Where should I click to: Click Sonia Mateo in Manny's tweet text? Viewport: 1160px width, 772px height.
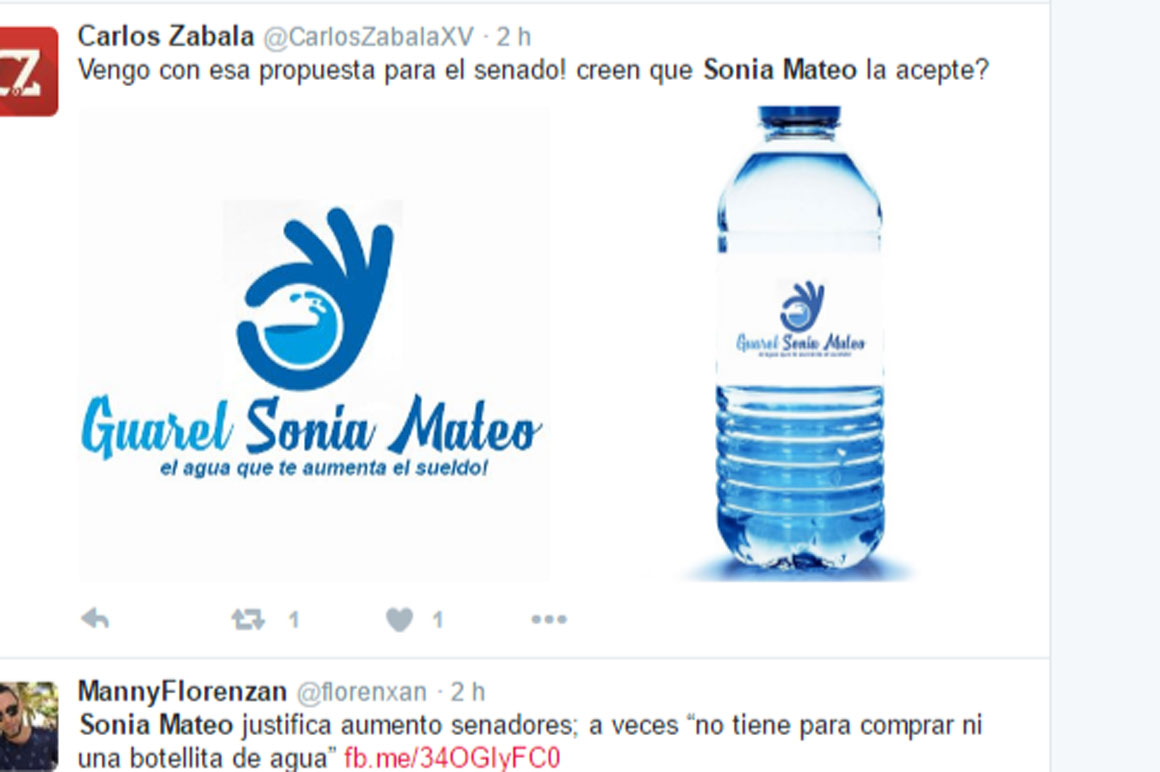click(x=156, y=725)
